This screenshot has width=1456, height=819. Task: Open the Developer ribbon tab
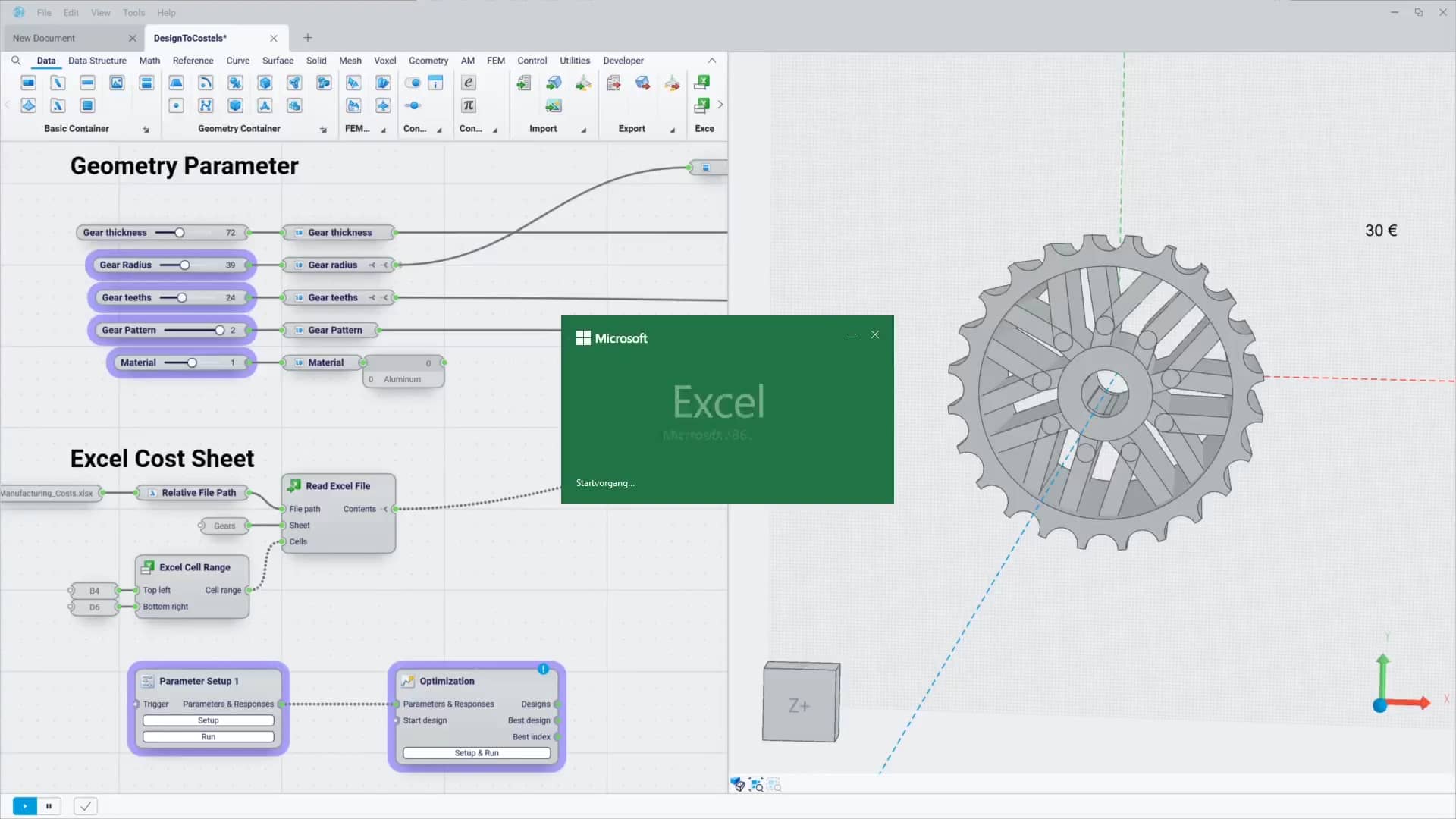(x=623, y=61)
